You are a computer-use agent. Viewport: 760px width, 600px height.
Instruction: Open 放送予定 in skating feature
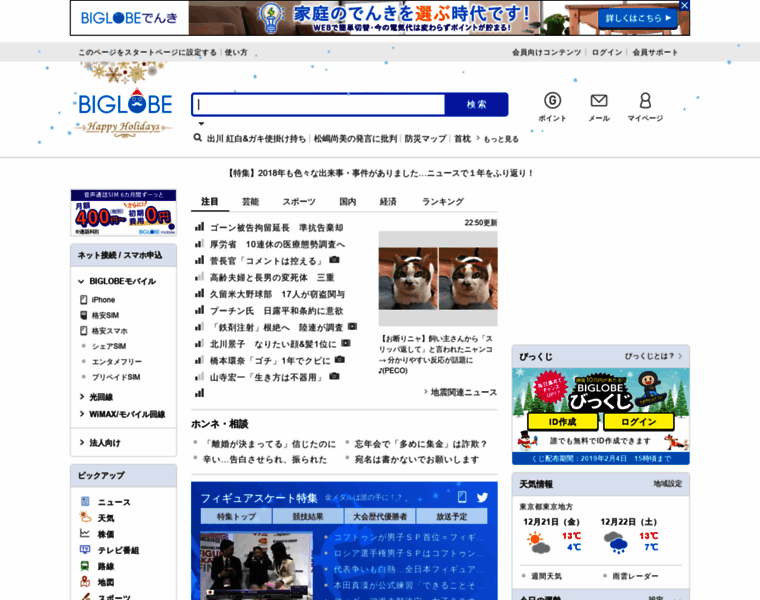[x=452, y=516]
